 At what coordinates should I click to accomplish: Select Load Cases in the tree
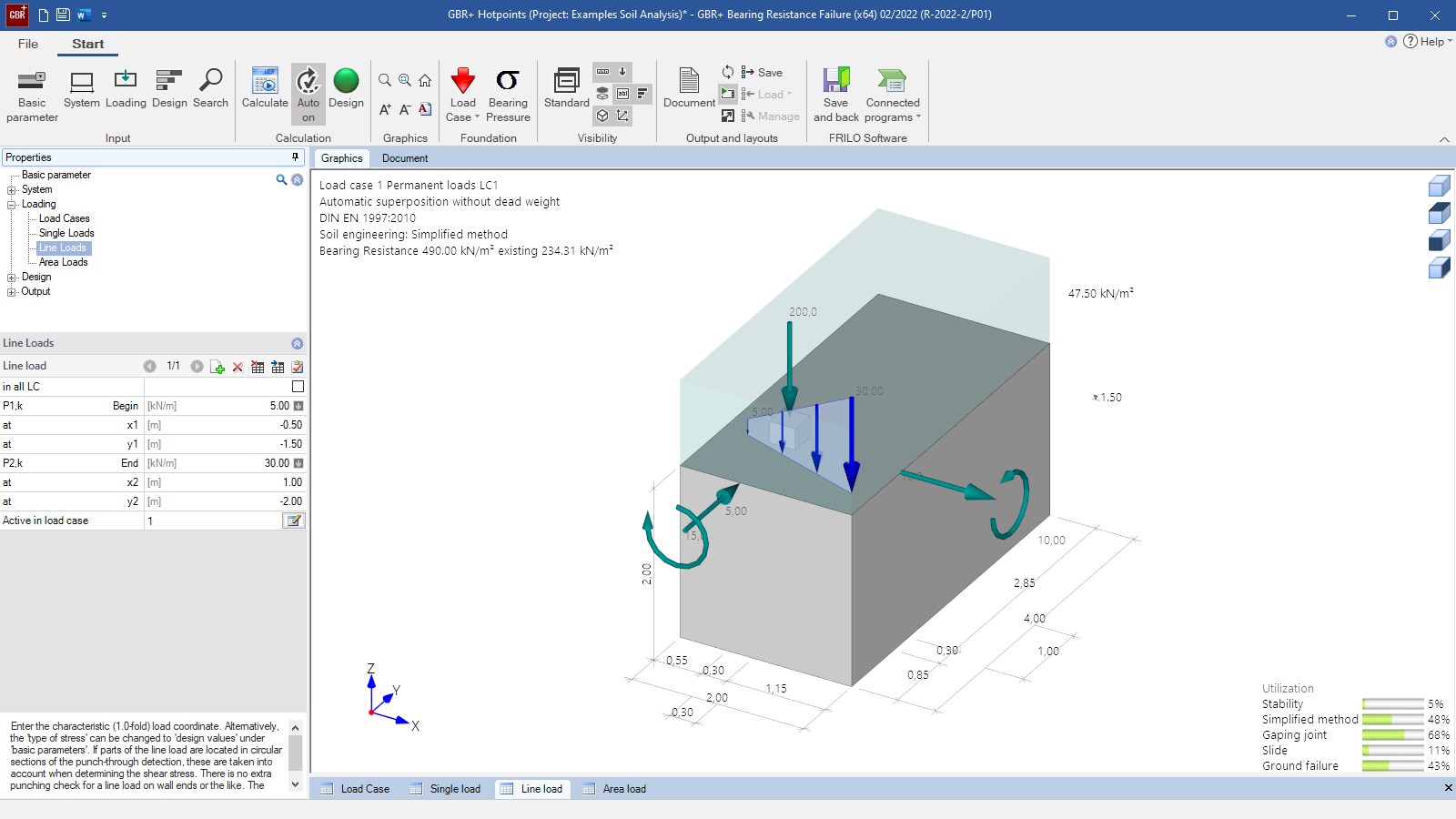pyautogui.click(x=64, y=218)
